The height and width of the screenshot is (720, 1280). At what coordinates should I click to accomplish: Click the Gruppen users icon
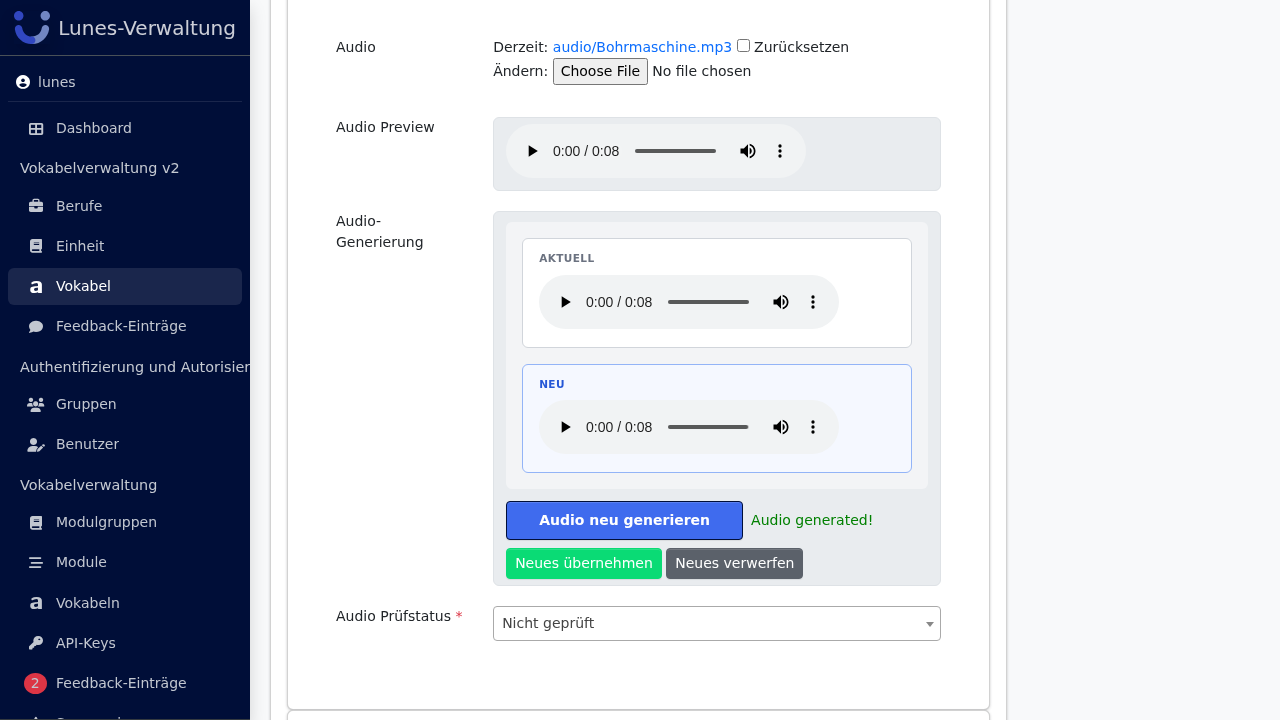36,404
